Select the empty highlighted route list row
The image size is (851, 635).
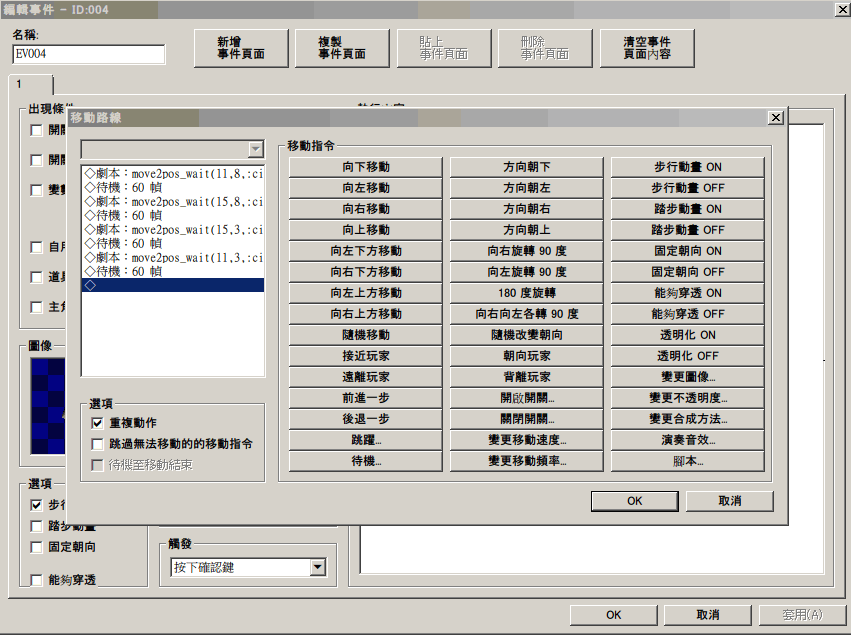pos(173,285)
